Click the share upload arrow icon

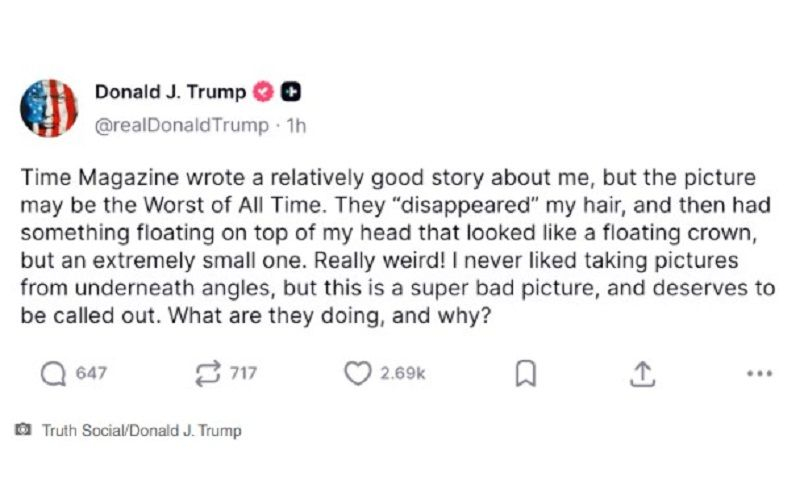point(641,374)
